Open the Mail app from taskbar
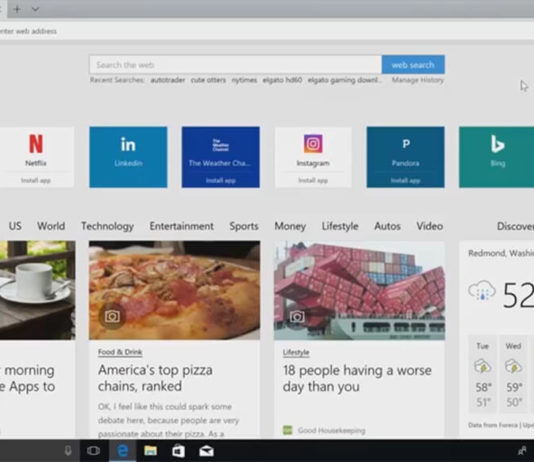This screenshot has width=534, height=462. (206, 451)
